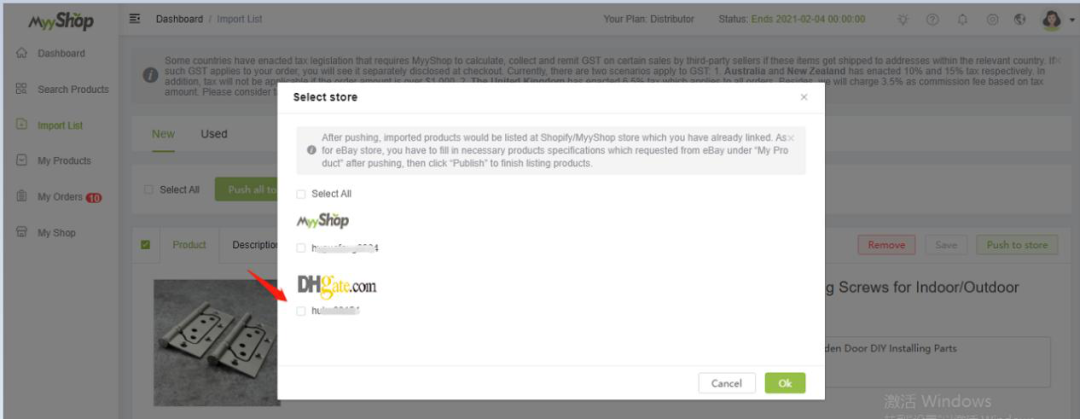Switch to the Used tab
The height and width of the screenshot is (419, 1080).
tap(214, 134)
